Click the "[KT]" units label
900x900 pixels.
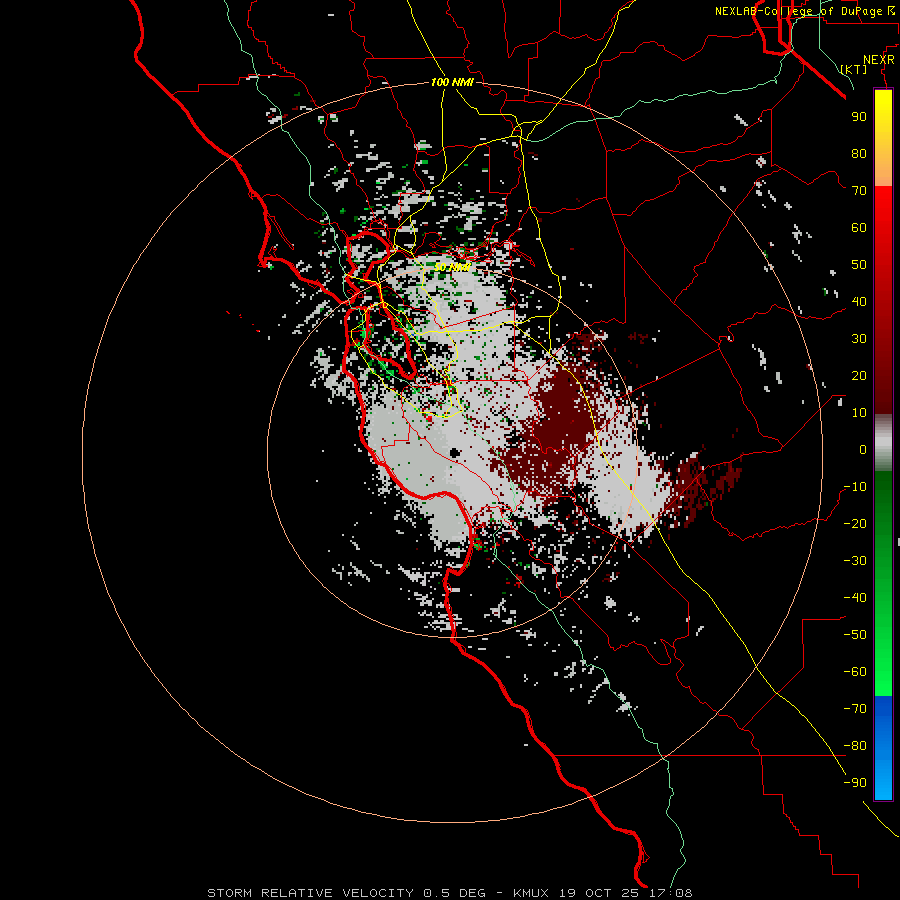854,69
